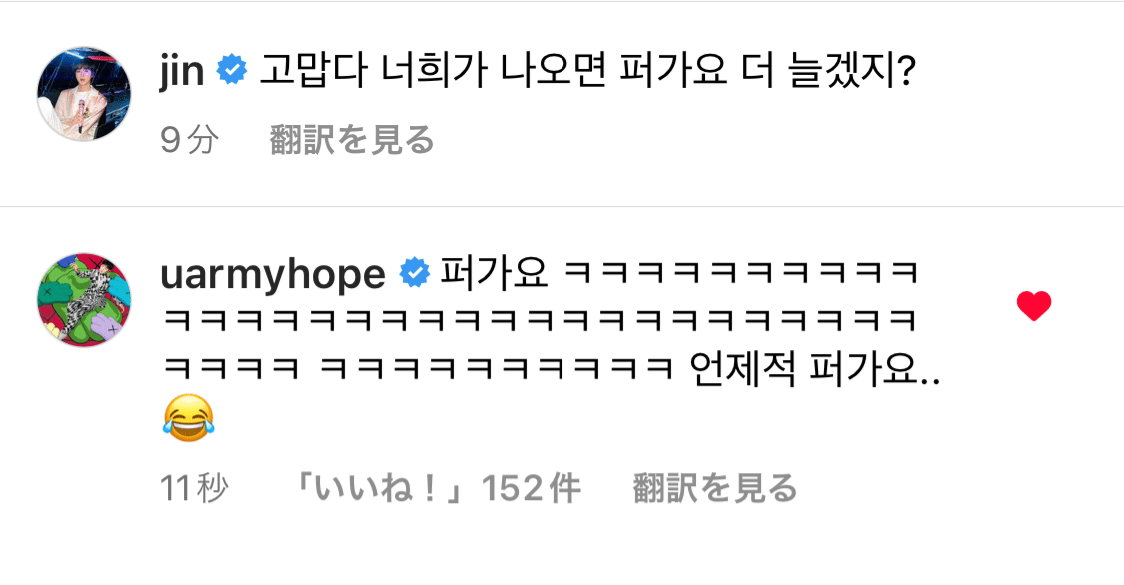The height and width of the screenshot is (585, 1124).
Task: Click 퍼가요 right after uarmyhope's verified badge
Action: coord(494,273)
